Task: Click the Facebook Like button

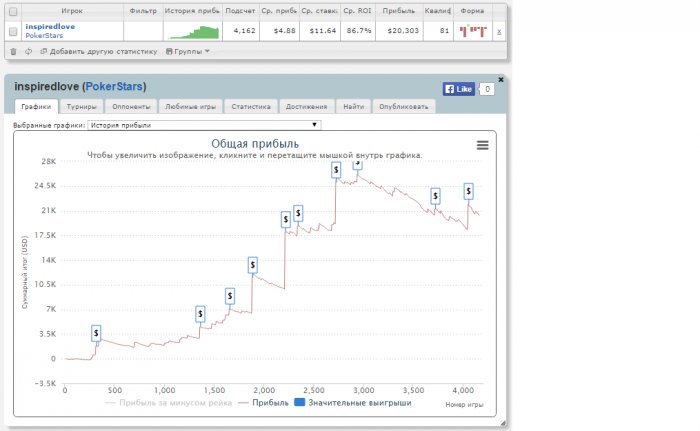Action: point(459,89)
